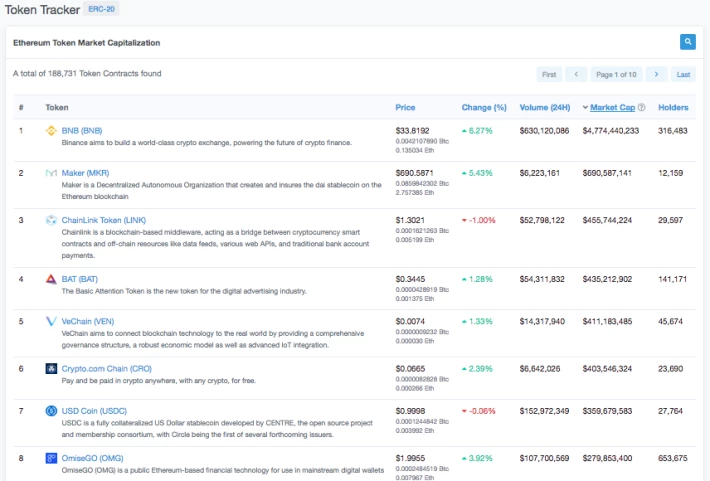The image size is (710, 481).
Task: Click the USD Coin logo icon
Action: [x=51, y=411]
